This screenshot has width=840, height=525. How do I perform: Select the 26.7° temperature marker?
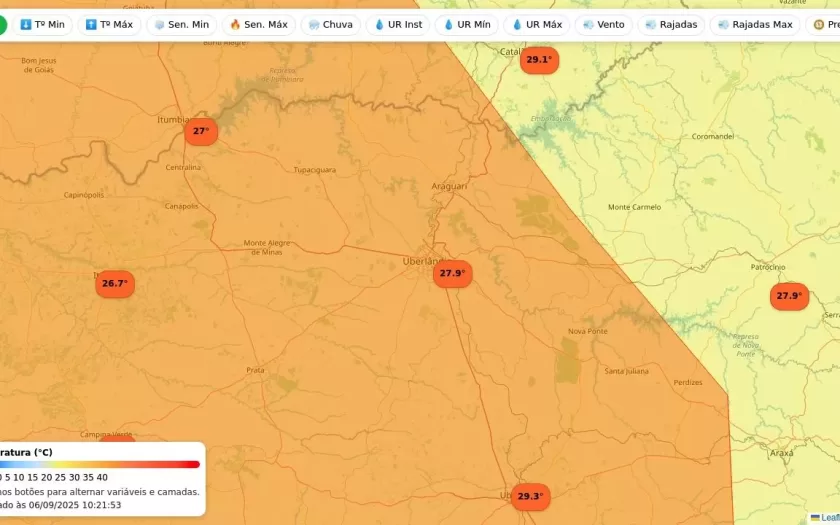[x=115, y=284]
